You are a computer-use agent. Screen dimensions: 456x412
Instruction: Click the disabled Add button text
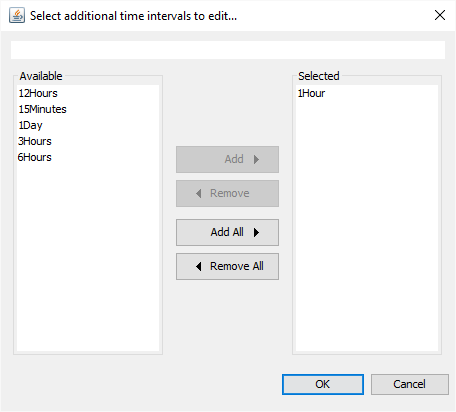[x=234, y=159]
